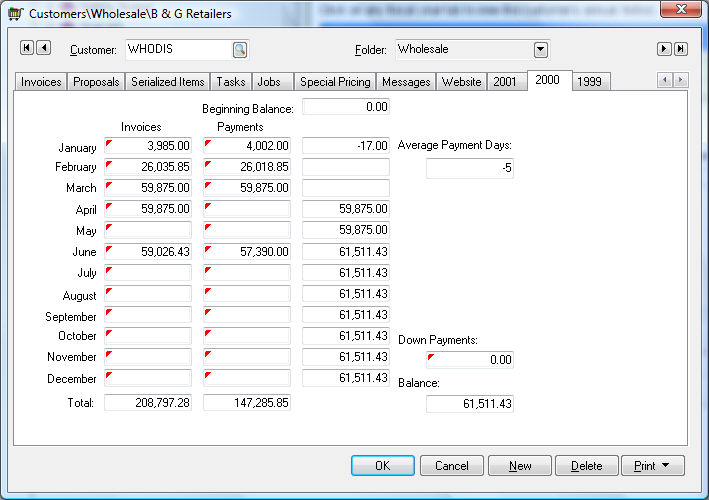Screen dimensions: 709x500
Task: Select the June Payments field
Action: pos(247,252)
